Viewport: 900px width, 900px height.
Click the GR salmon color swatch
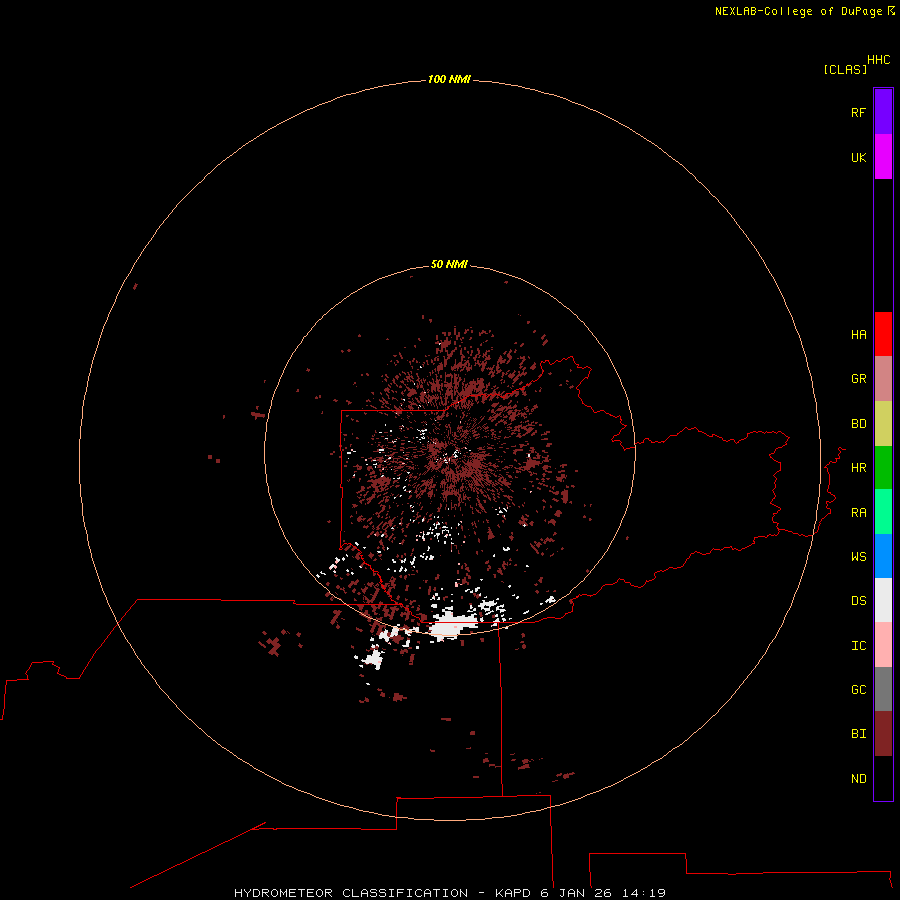click(883, 379)
